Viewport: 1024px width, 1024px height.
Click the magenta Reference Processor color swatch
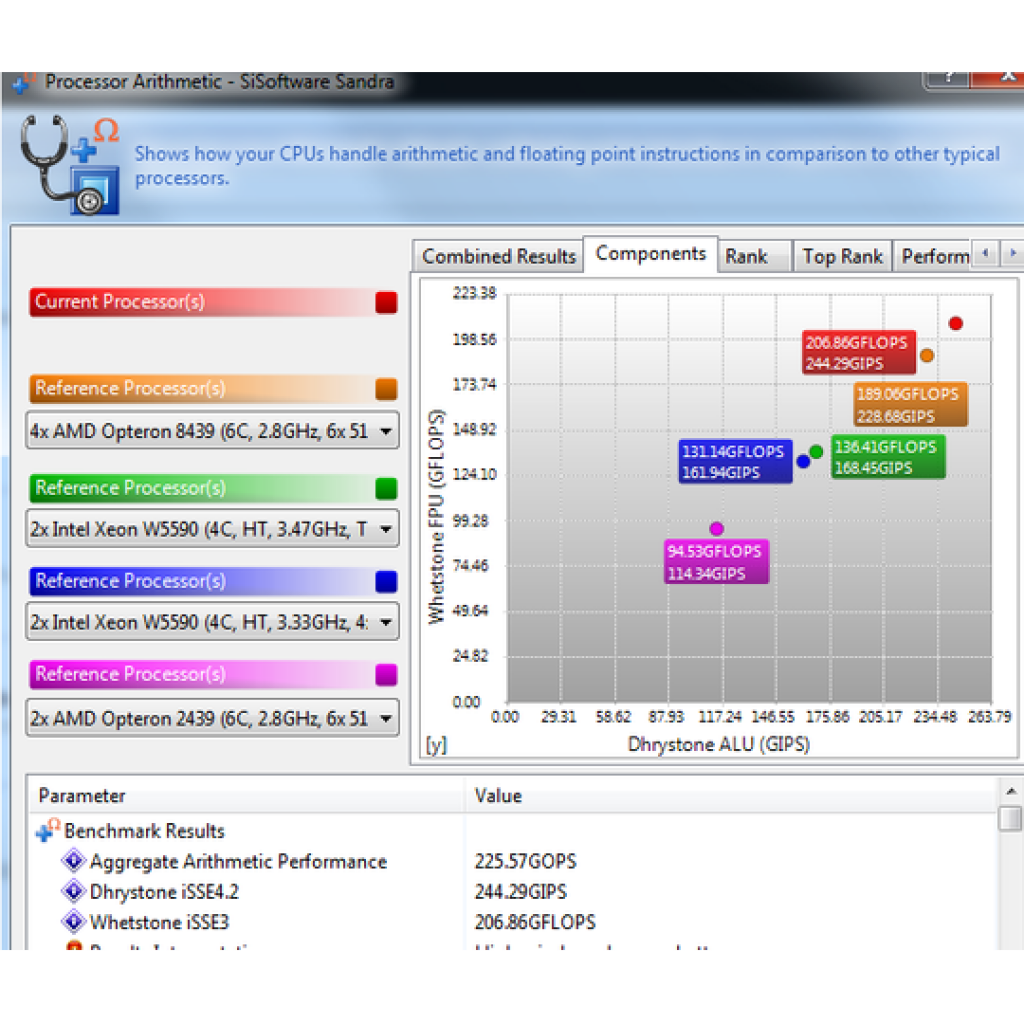[x=386, y=675]
